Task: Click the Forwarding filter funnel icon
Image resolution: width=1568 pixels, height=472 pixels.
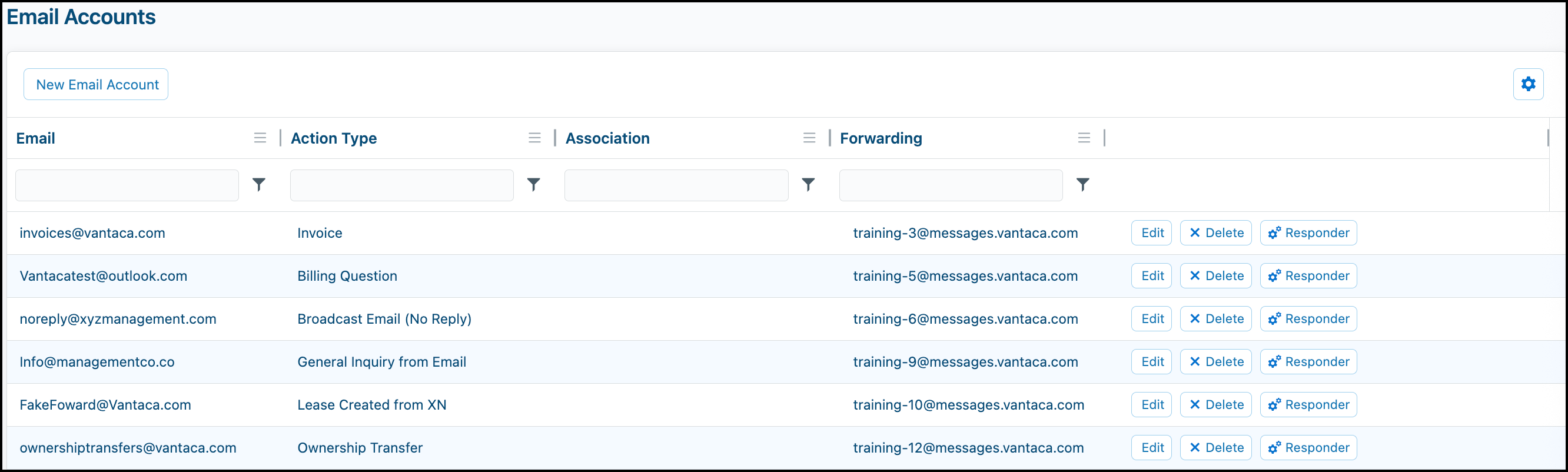Action: tap(1082, 184)
